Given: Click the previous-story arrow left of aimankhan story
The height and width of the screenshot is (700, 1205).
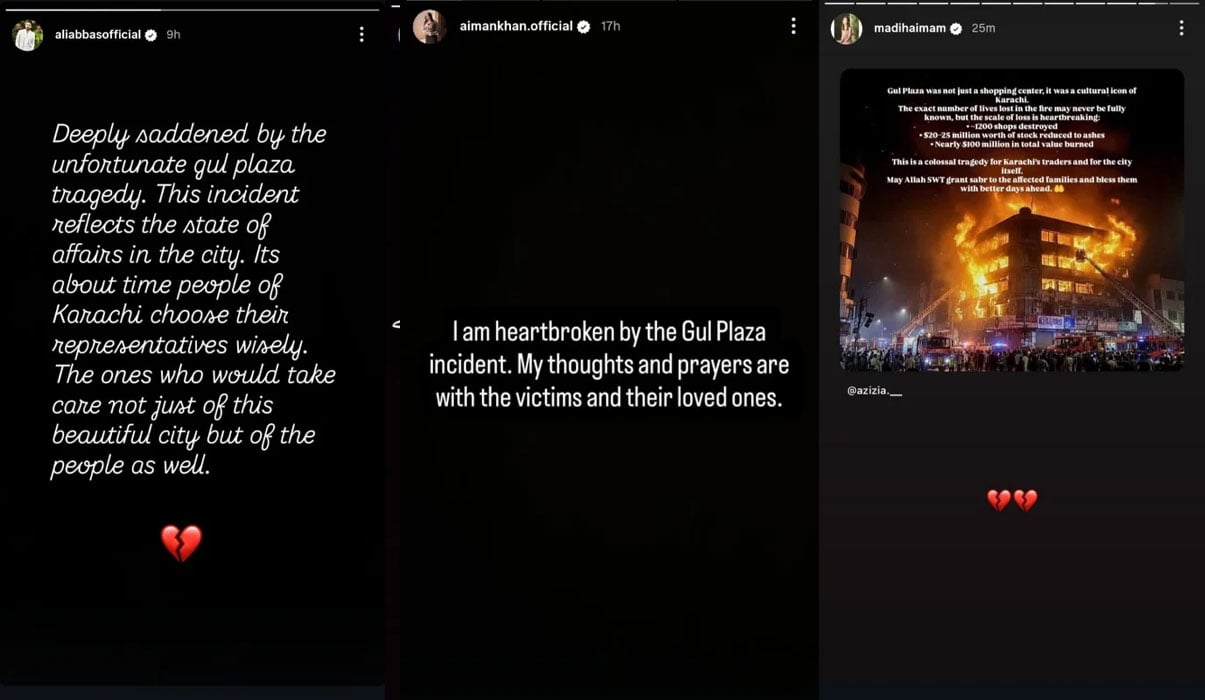Looking at the screenshot, I should [x=395, y=325].
